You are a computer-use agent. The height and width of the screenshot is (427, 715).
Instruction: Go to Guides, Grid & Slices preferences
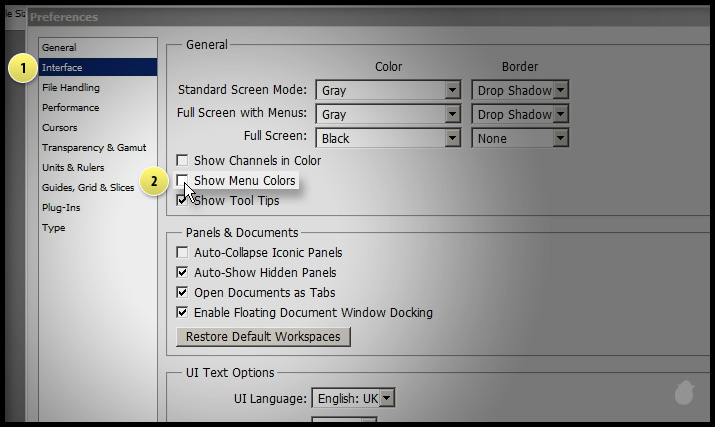coord(88,188)
